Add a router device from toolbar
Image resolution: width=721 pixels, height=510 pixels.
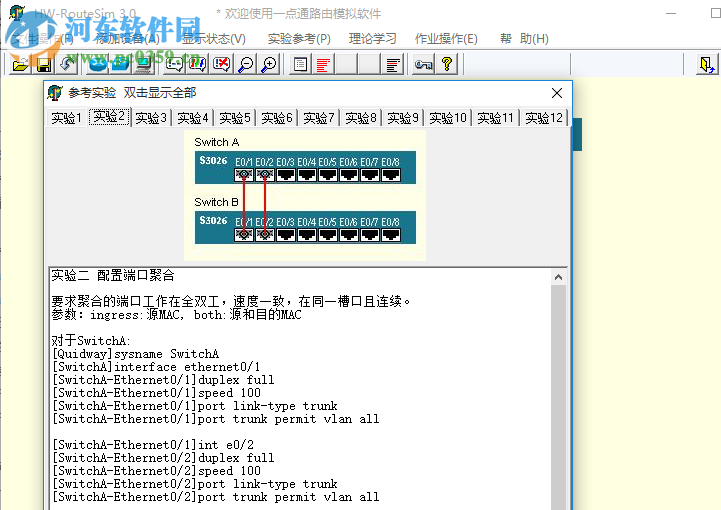coord(97,64)
